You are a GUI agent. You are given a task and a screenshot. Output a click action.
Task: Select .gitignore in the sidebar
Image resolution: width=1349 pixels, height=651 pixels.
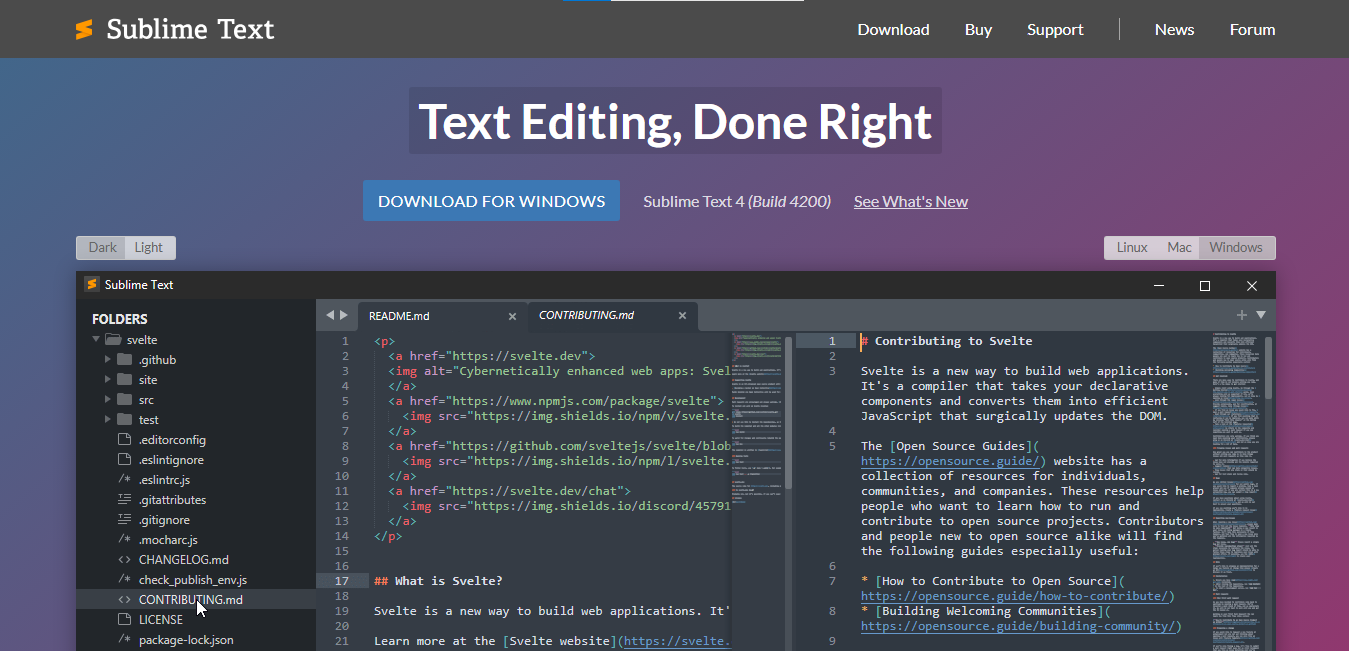click(196, 519)
